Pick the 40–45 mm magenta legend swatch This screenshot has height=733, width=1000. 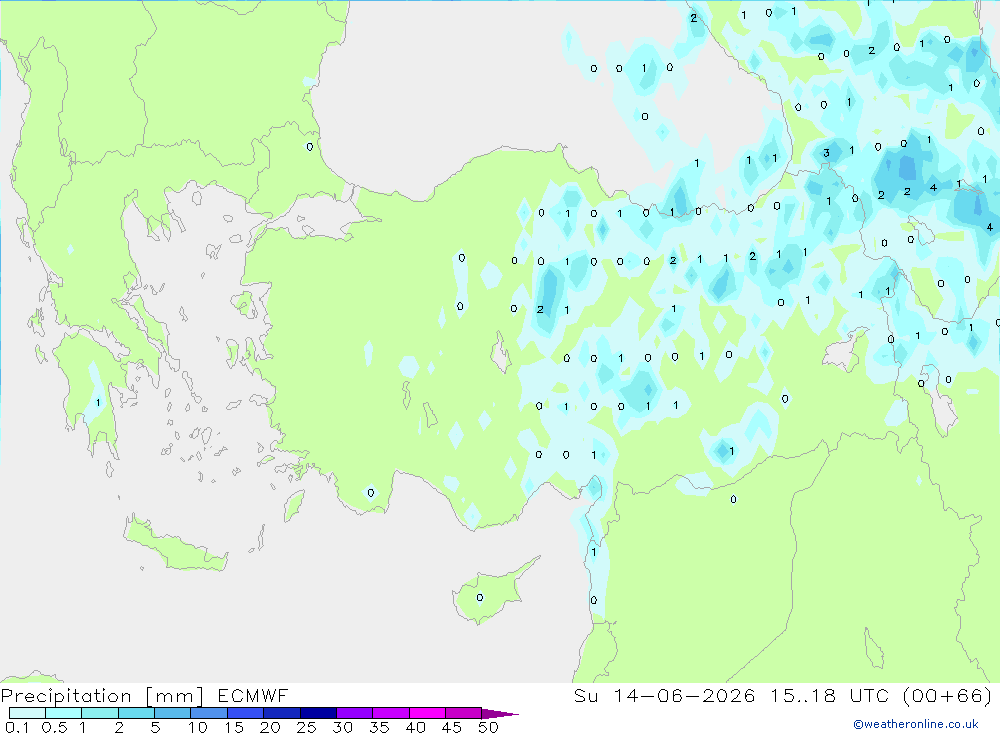[427, 713]
